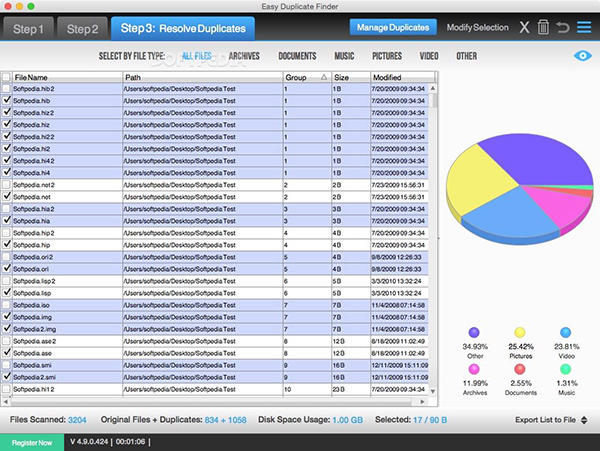Click the Softpedia.ori2 file name
The height and width of the screenshot is (451, 600).
tap(33, 257)
